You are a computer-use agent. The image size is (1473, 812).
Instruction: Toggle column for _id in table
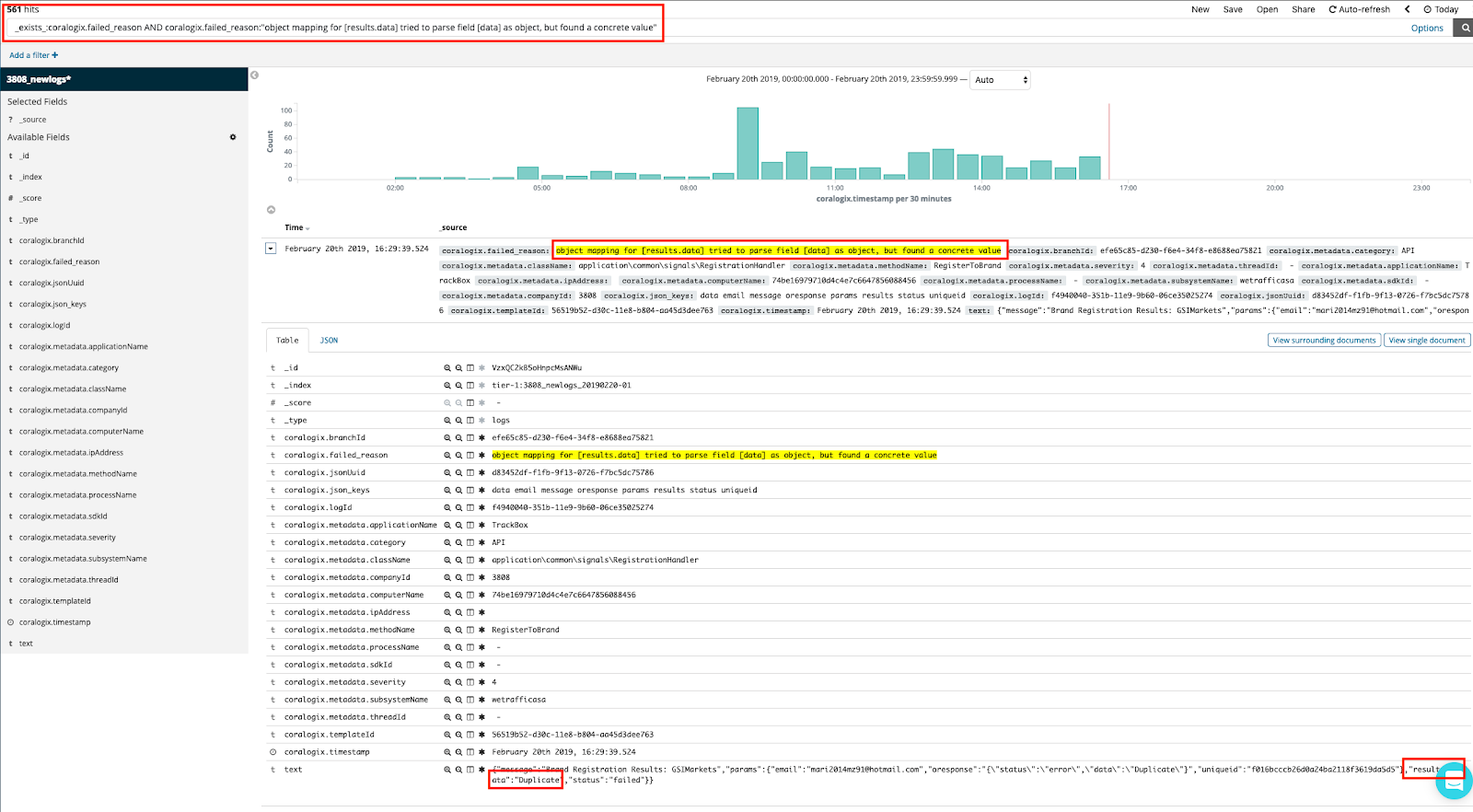470,368
